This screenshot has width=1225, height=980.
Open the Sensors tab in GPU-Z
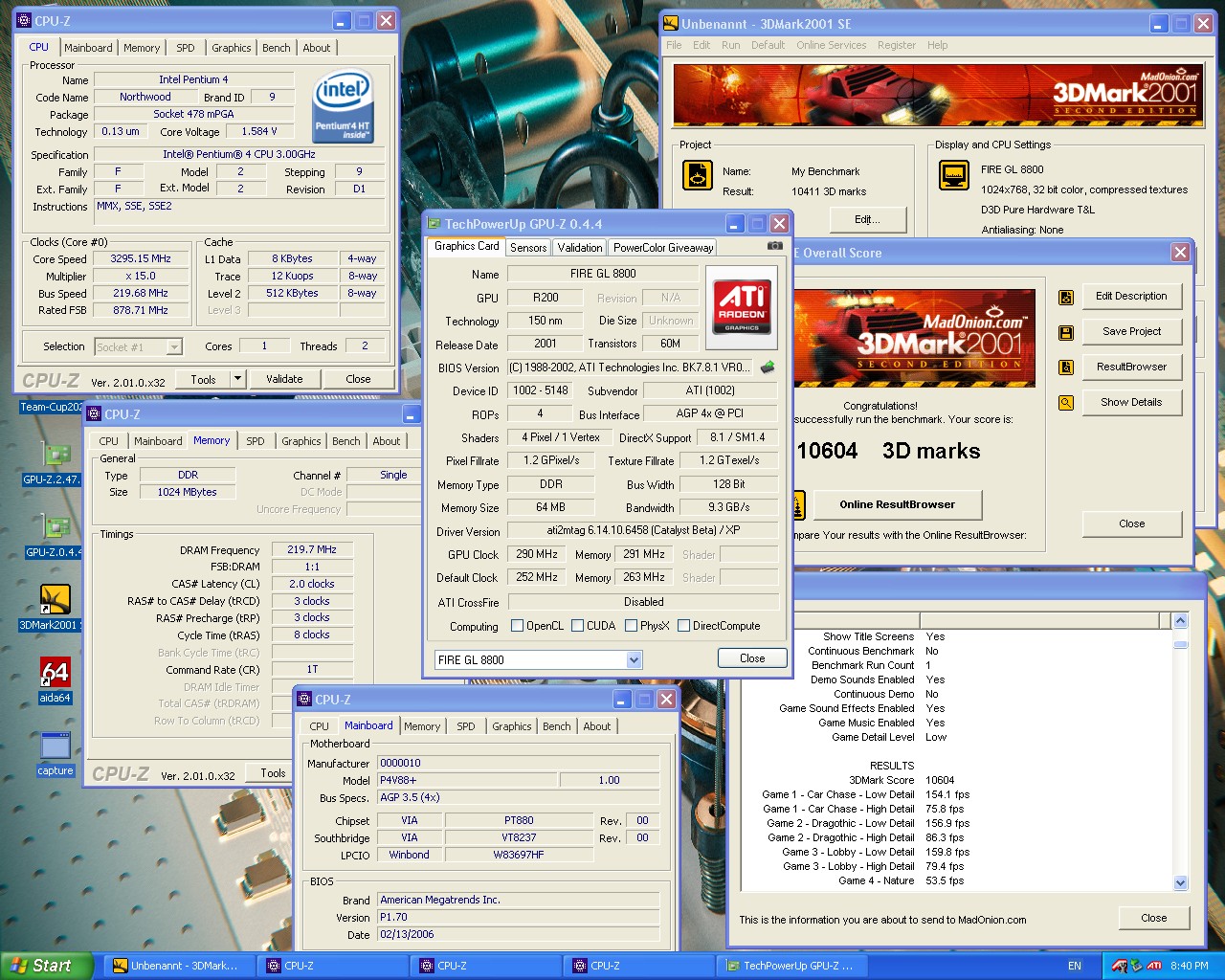[528, 247]
